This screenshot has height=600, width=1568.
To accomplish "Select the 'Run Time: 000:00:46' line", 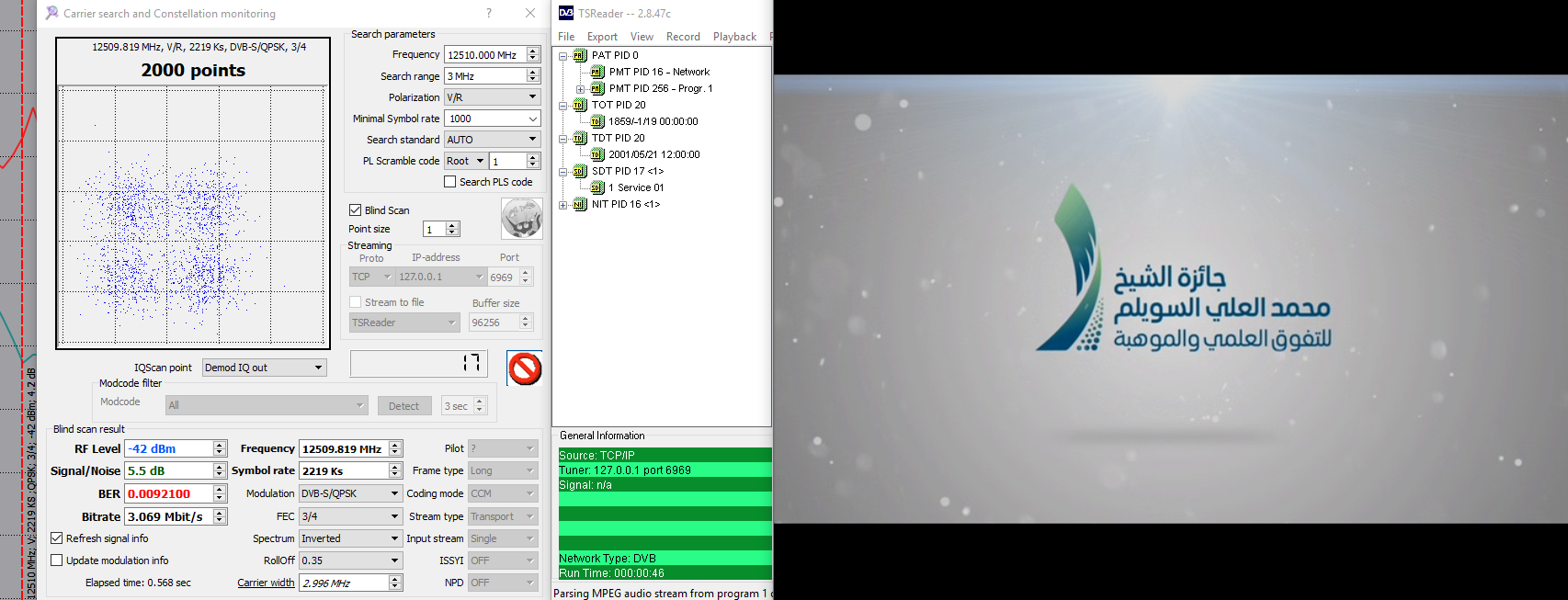I will pyautogui.click(x=665, y=572).
